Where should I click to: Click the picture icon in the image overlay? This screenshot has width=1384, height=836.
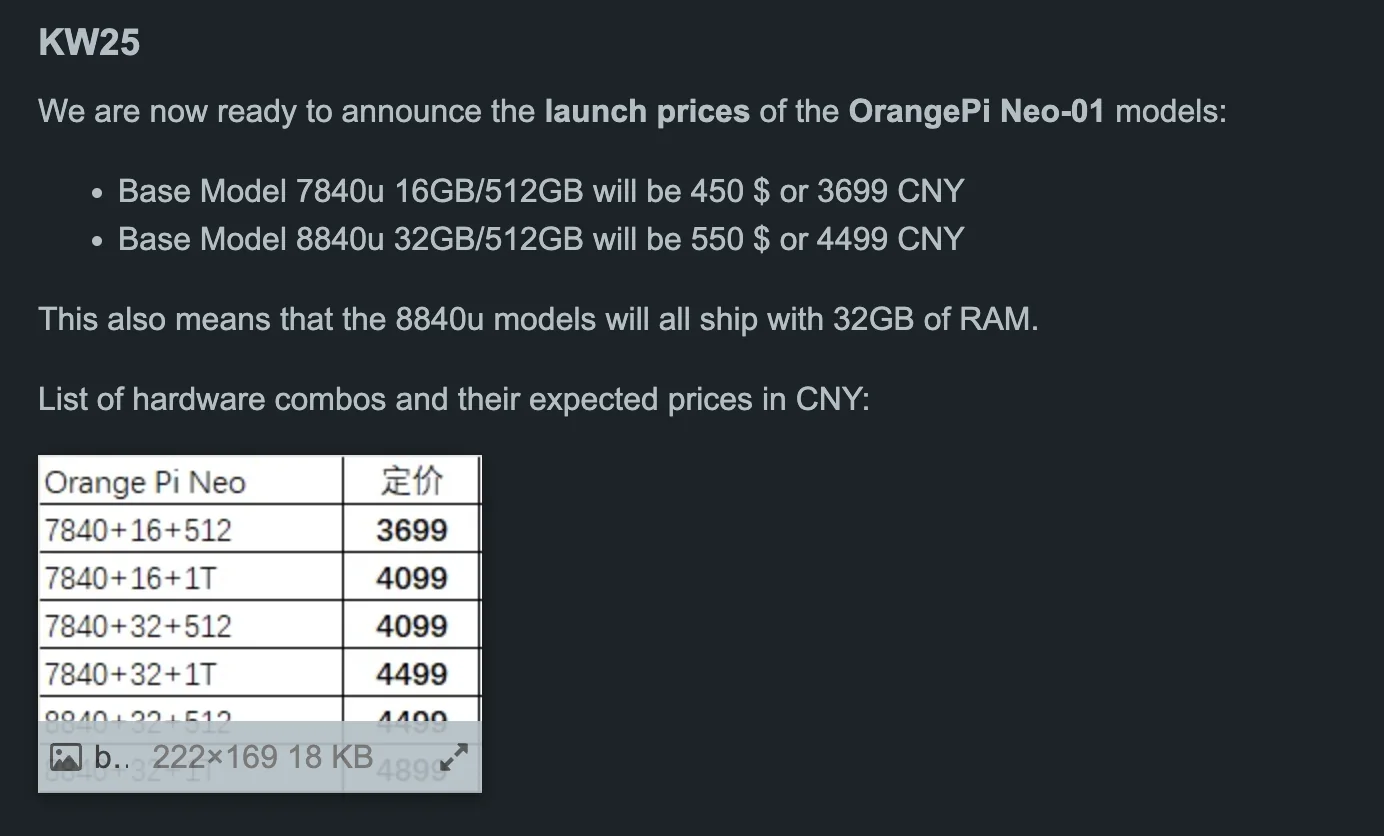pyautogui.click(x=65, y=757)
